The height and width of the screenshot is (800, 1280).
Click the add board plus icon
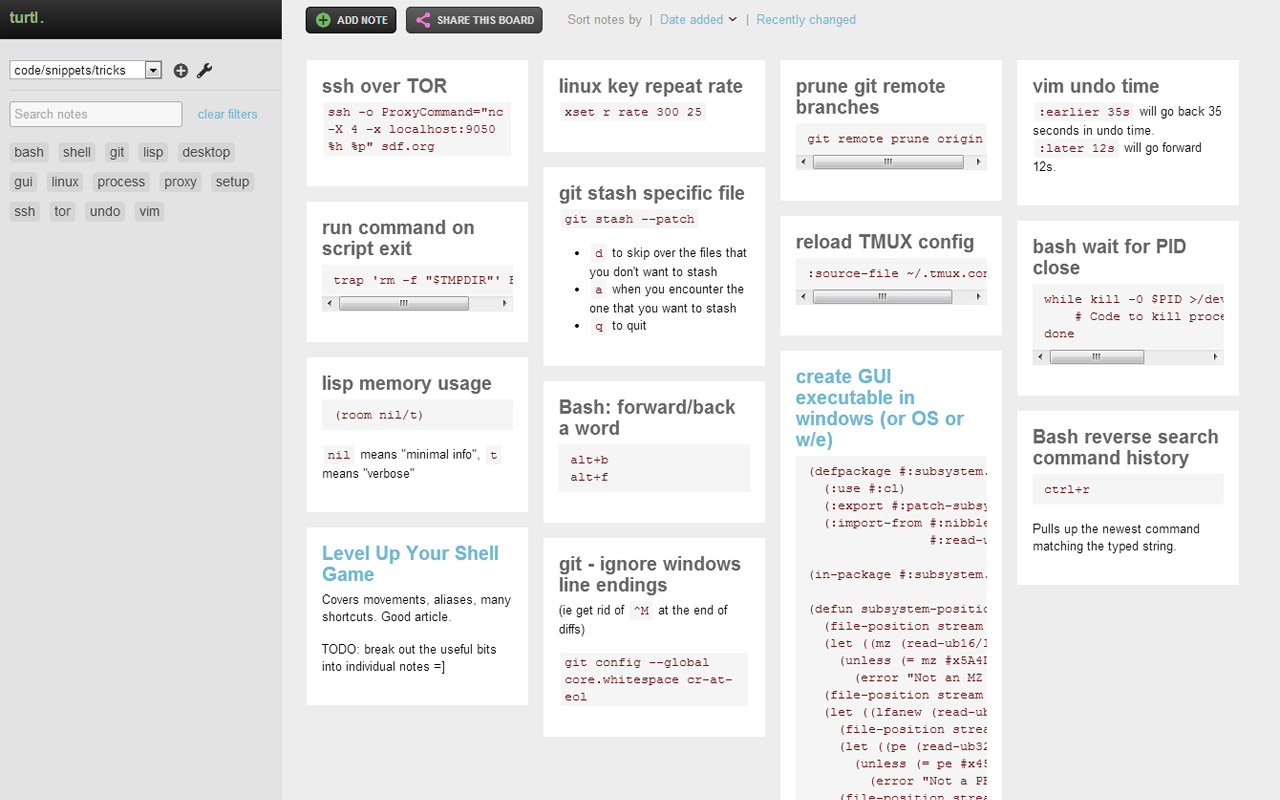(180, 70)
